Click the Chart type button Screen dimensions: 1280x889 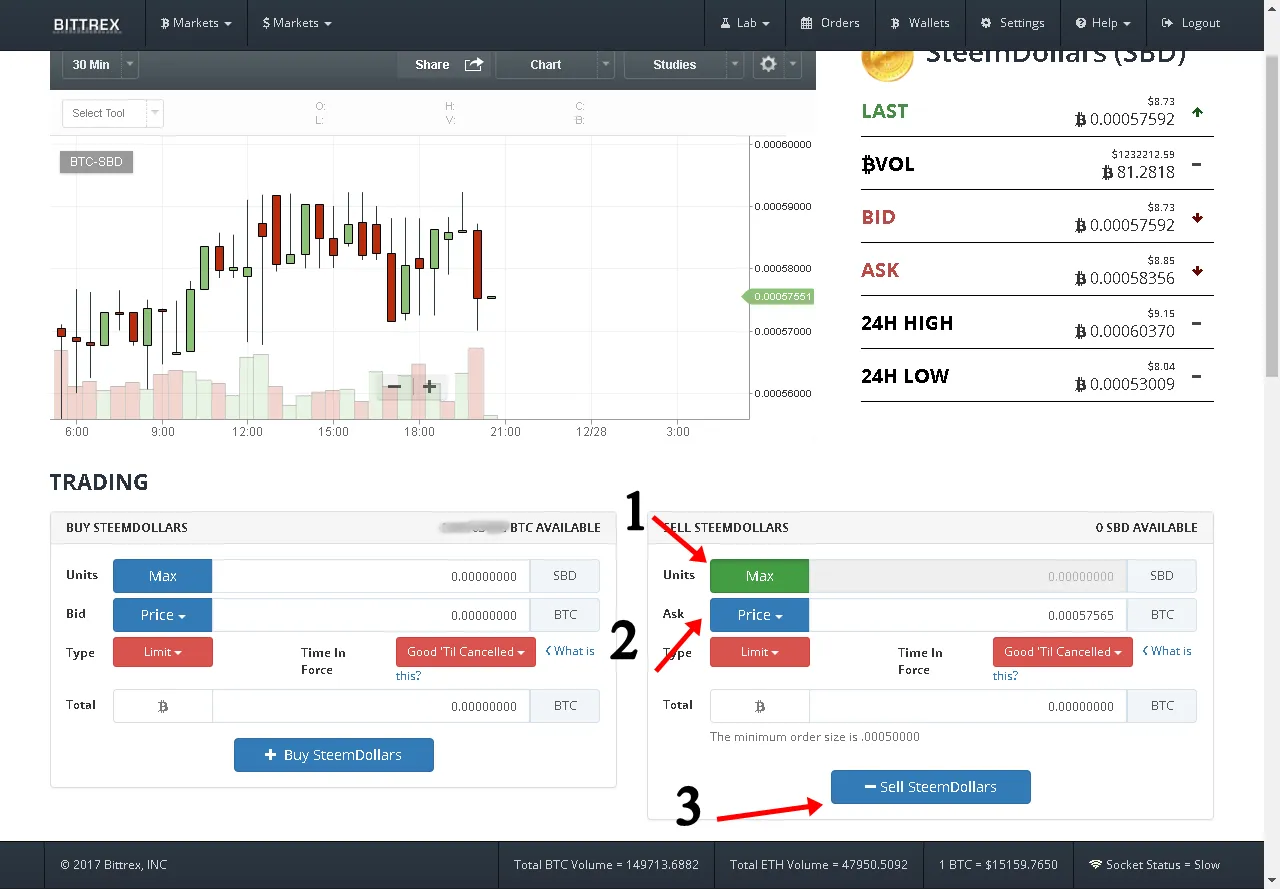click(546, 64)
